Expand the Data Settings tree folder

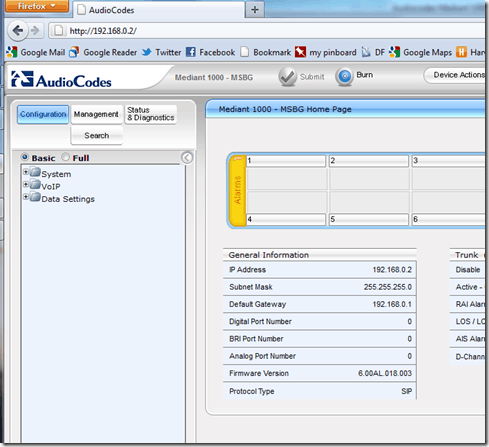click(x=26, y=197)
